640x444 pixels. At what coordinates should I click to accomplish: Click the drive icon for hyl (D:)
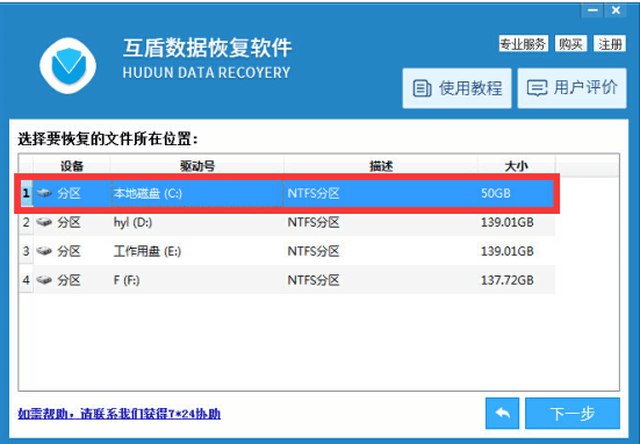tap(44, 222)
